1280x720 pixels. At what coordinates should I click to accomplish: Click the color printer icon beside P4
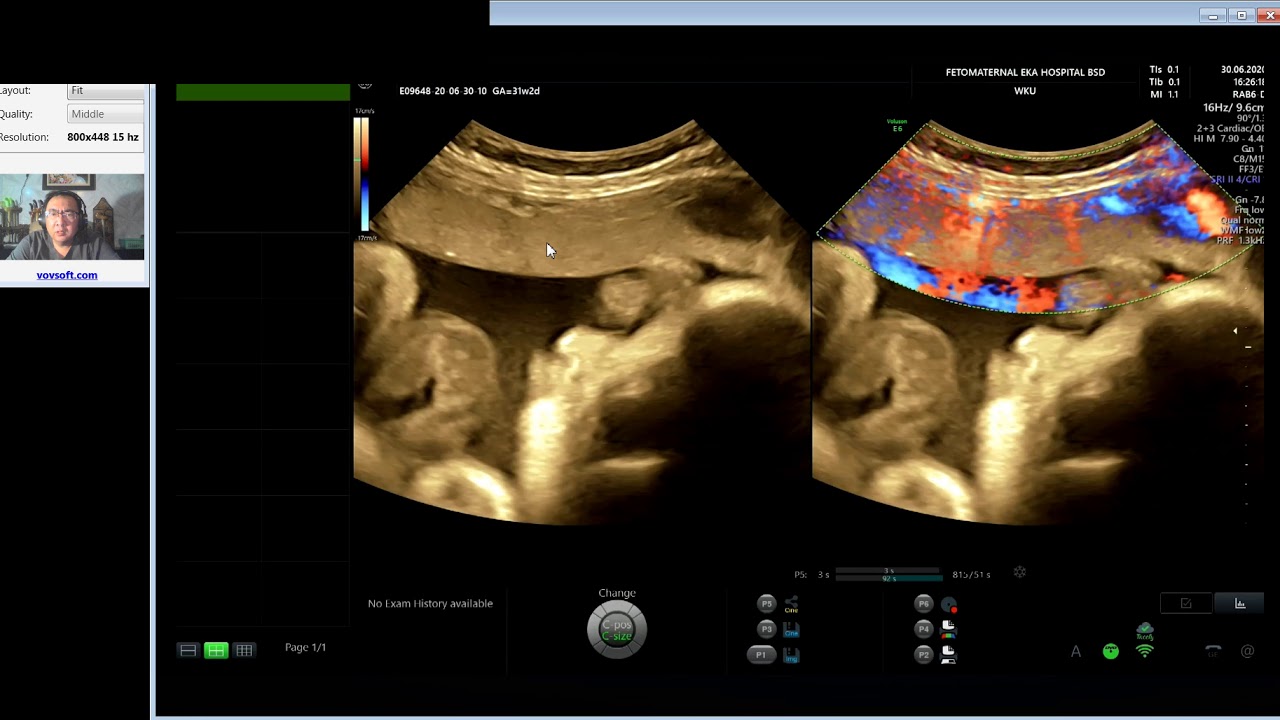coord(949,629)
